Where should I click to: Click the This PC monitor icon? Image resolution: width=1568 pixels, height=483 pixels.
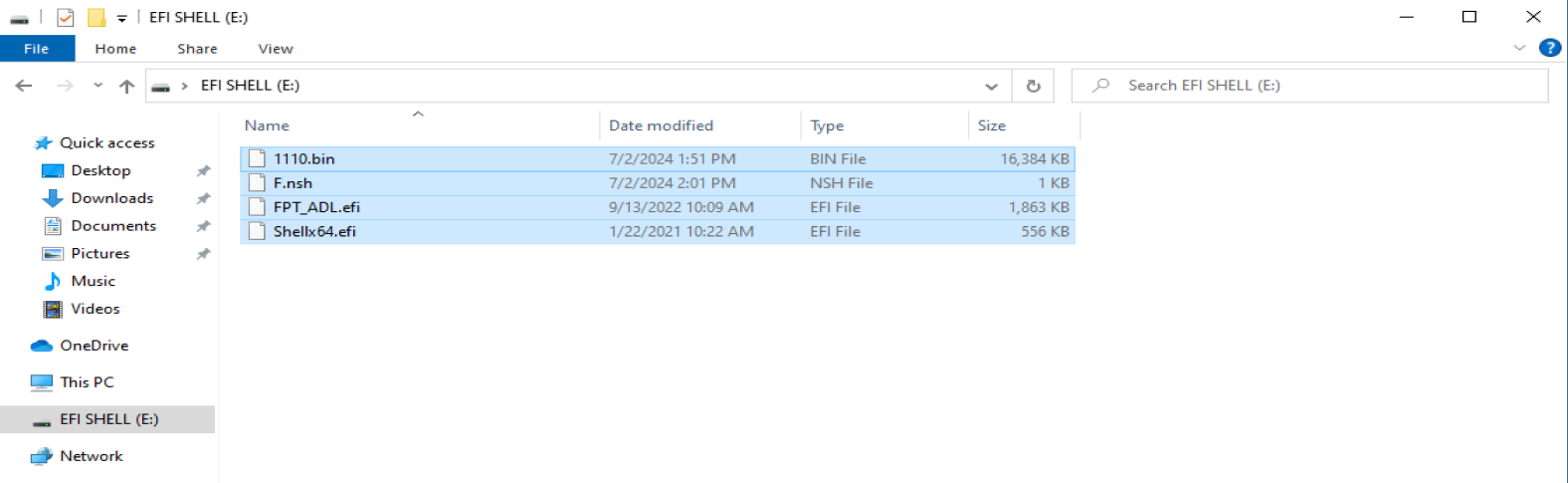point(42,382)
